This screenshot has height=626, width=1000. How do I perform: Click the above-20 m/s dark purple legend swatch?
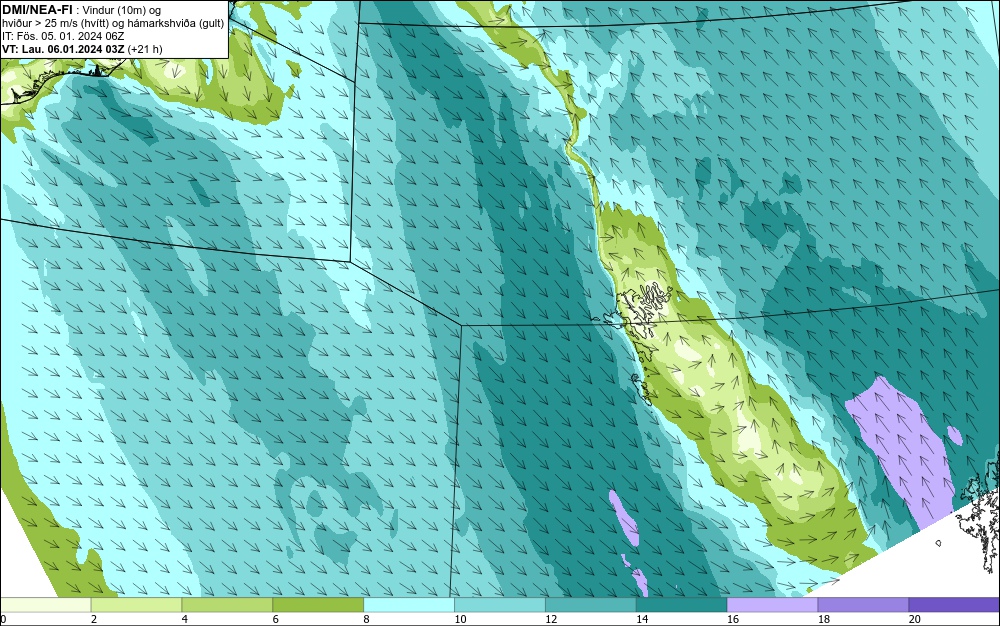tap(954, 604)
